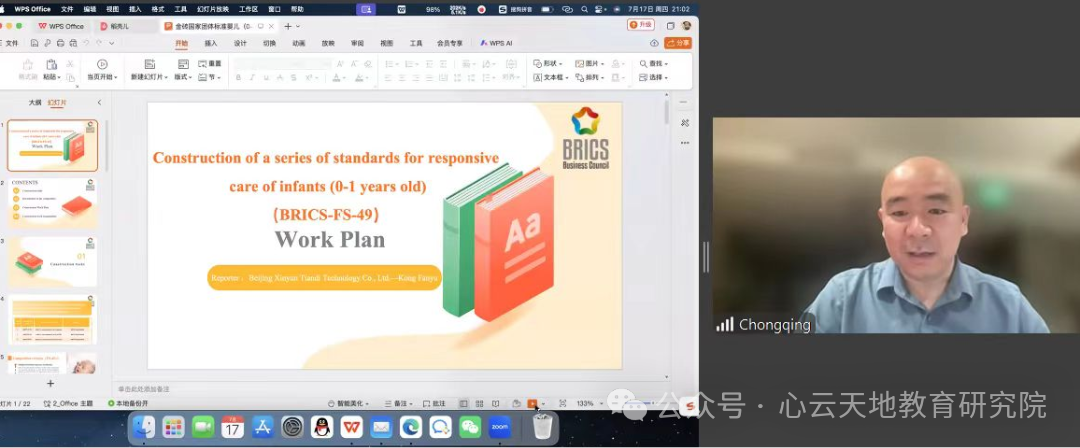The width and height of the screenshot is (1080, 448).
Task: Click the undo arrow in quick toolbar
Action: 87,43
